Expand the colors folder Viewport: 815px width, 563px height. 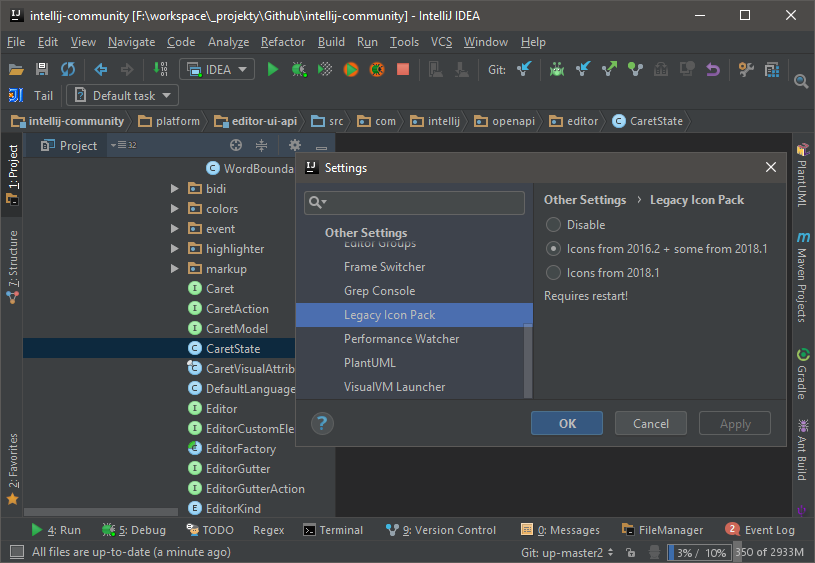pyautogui.click(x=175, y=208)
